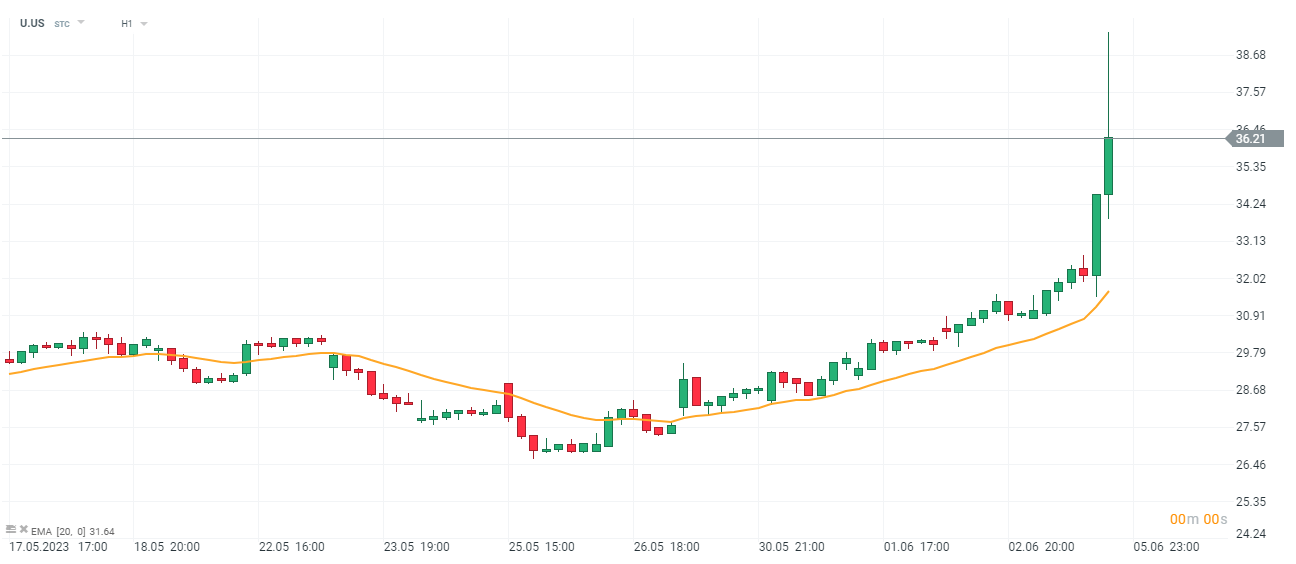Click the STC instrument type label
The height and width of the screenshot is (564, 1296).
point(62,23)
